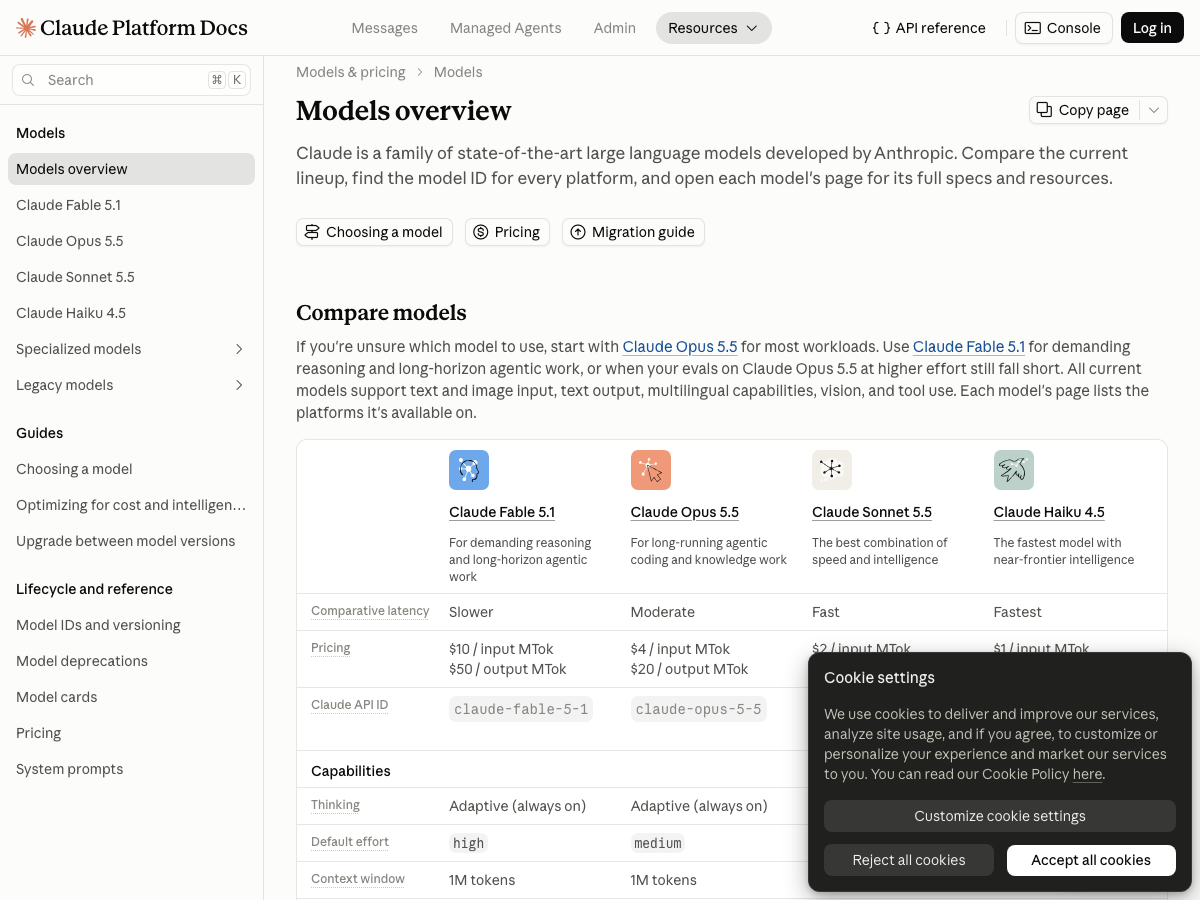Click the signpost icon in Choosing a model
Image resolution: width=1200 pixels, height=900 pixels.
312,232
